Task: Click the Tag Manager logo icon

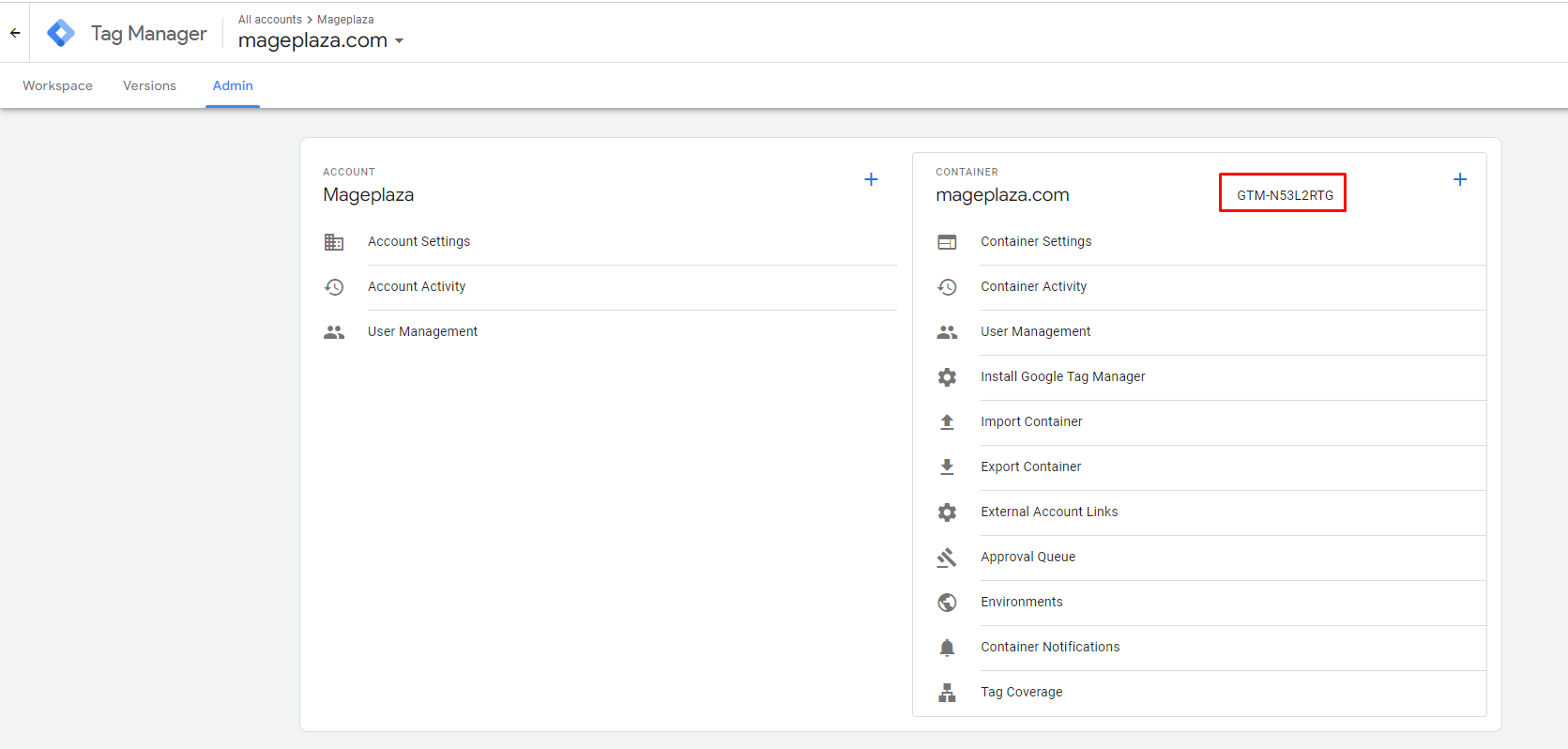Action: [61, 33]
